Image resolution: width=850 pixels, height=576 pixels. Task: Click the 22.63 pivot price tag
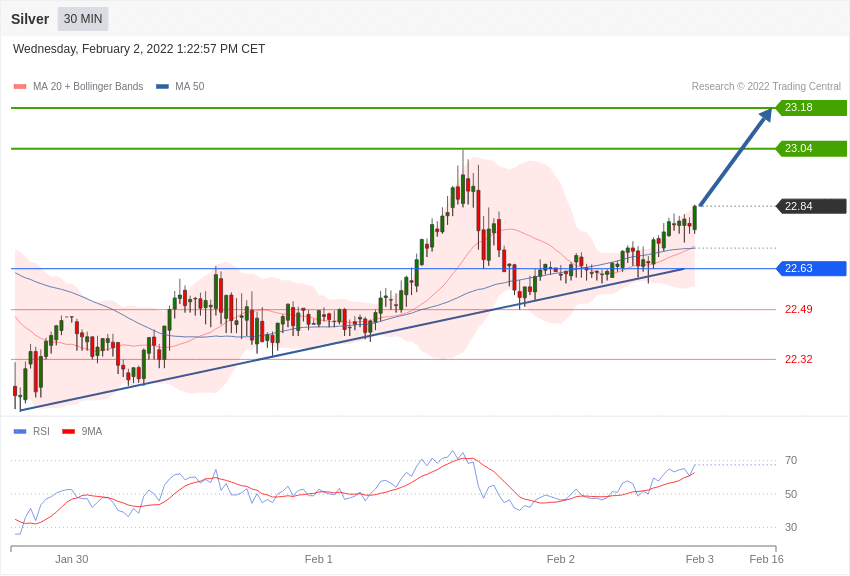(x=812, y=268)
